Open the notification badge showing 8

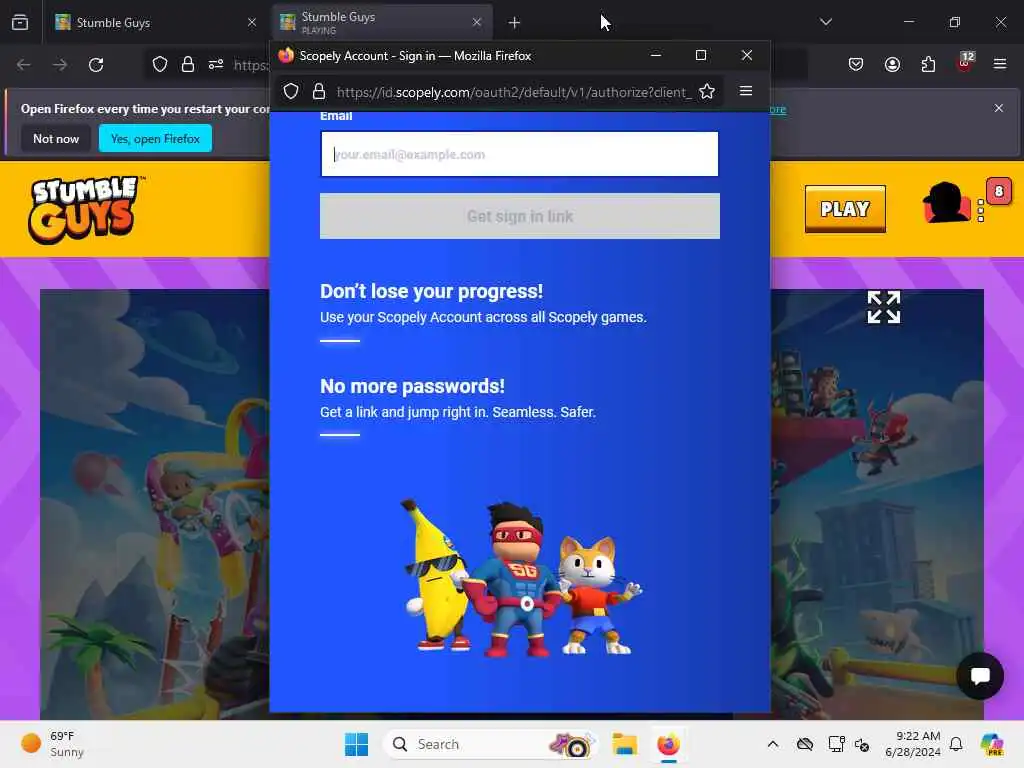tap(999, 191)
